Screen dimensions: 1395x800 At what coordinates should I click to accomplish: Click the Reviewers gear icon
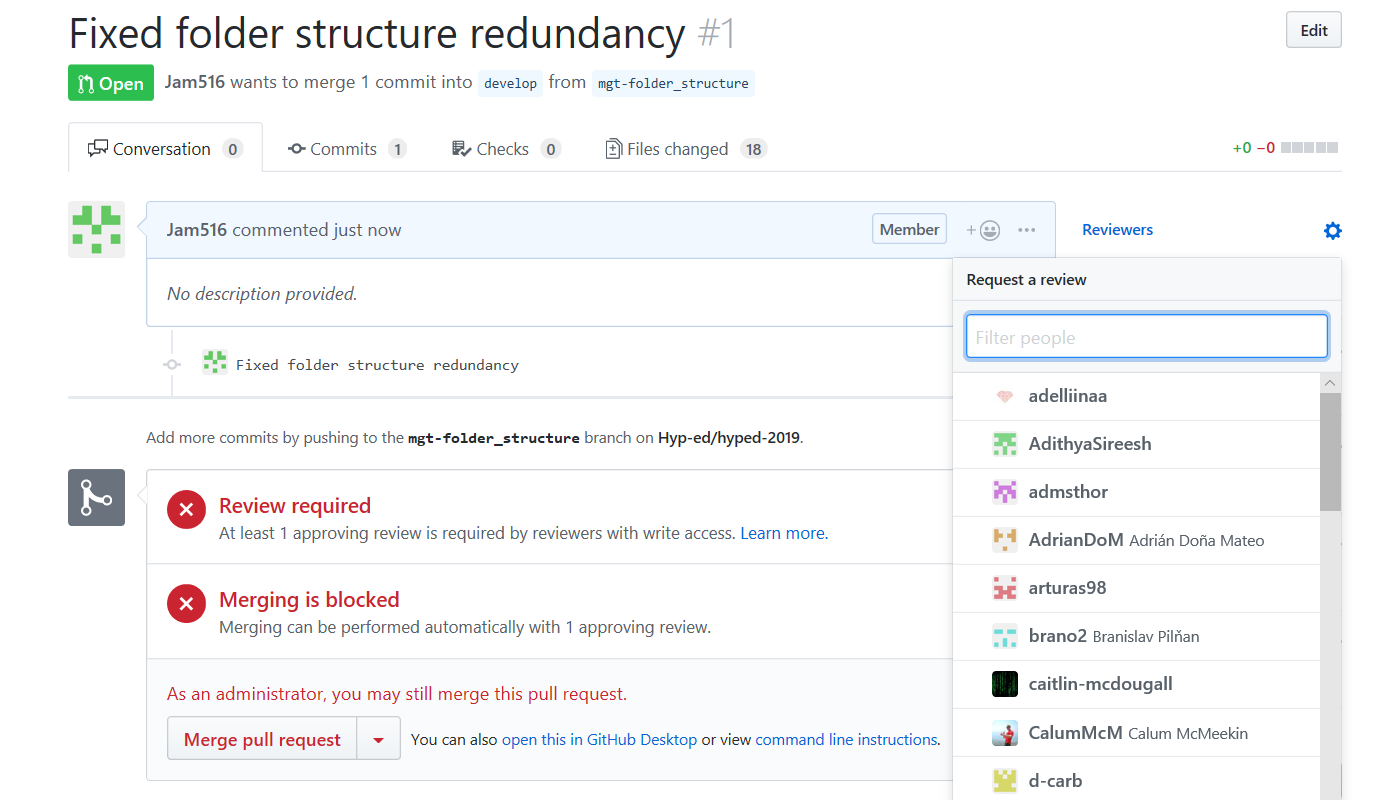[1332, 231]
